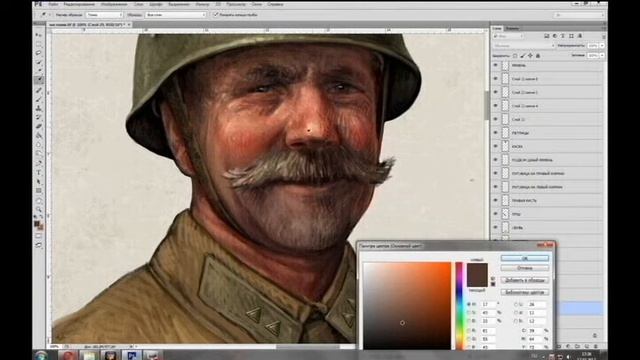Select the Brush tool
640x360 pixels.
click(39, 99)
